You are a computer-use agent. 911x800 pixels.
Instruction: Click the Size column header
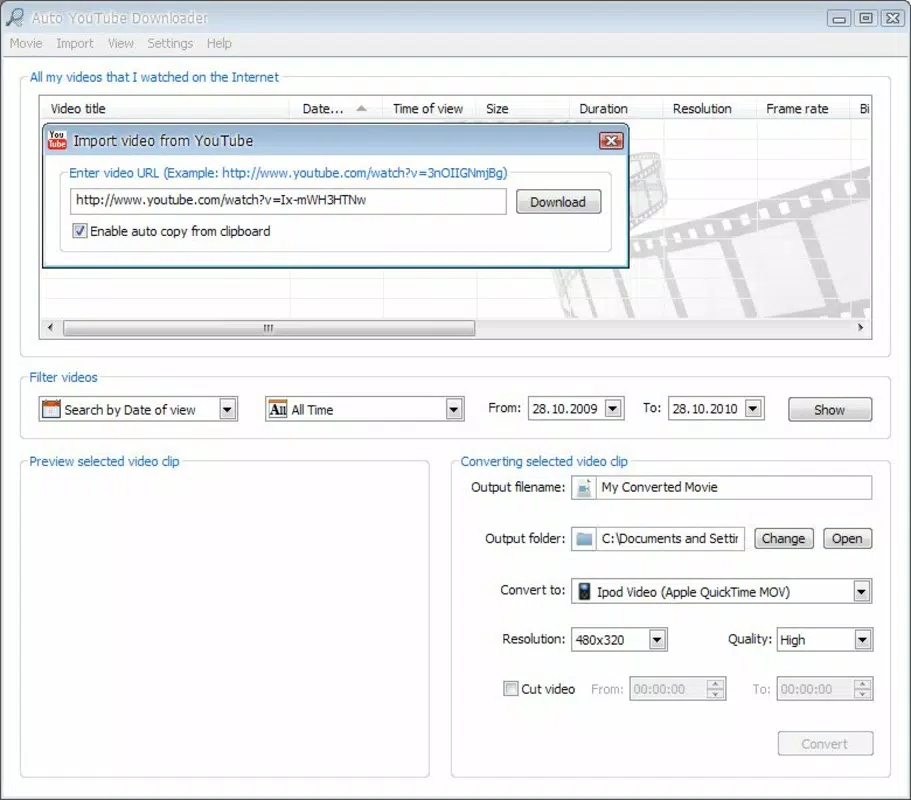(522, 109)
